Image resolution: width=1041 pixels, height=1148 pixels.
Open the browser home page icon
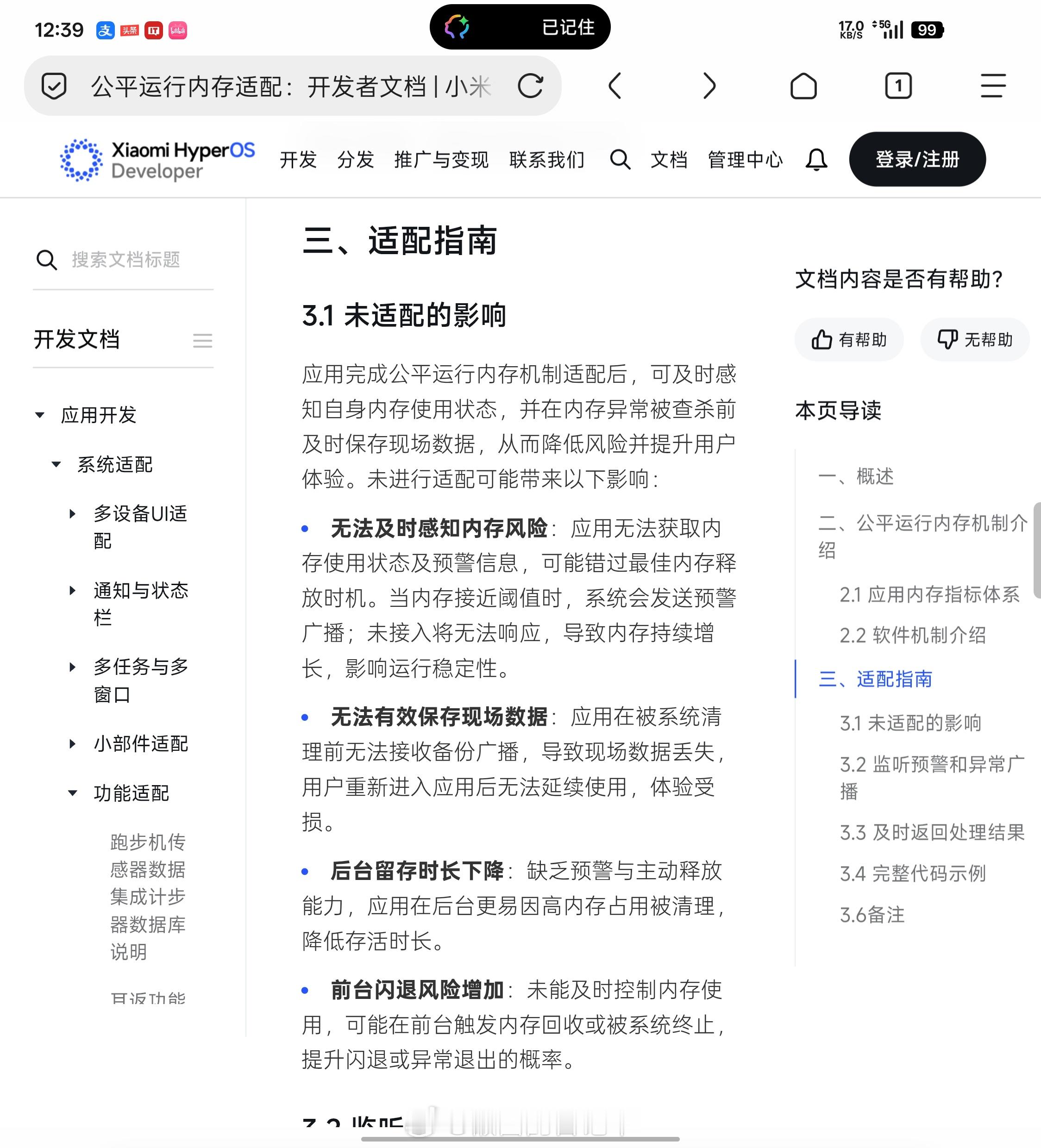coord(803,87)
